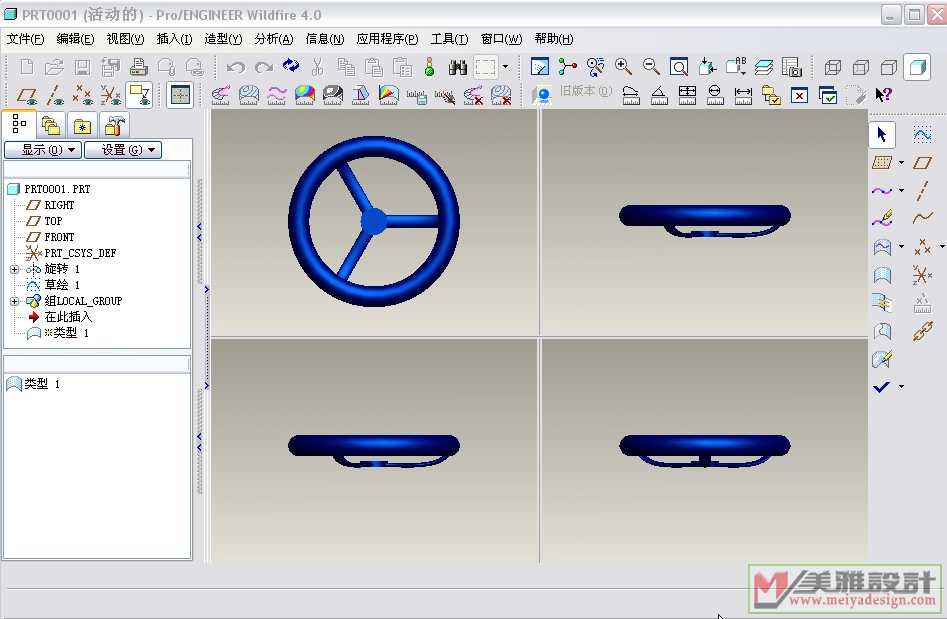The height and width of the screenshot is (619, 947).
Task: Open the 造型(Y) menu
Action: (x=223, y=39)
